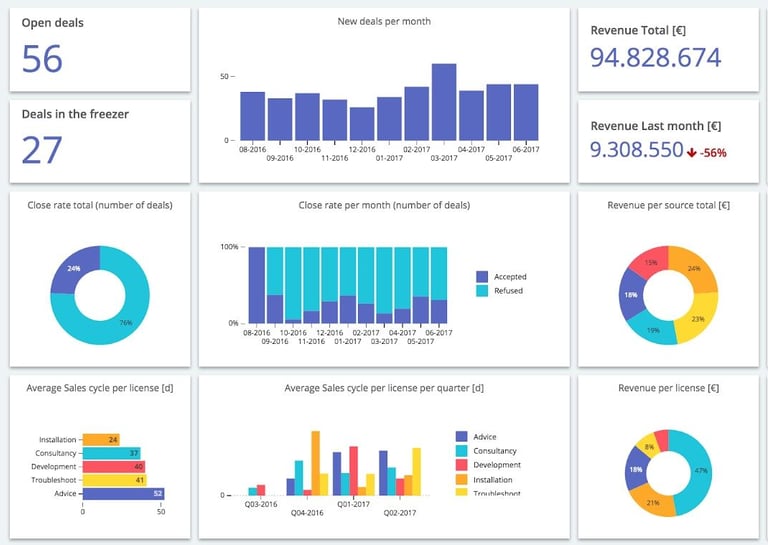Click the 08-2016 bar in close rate per month
Screen dimensions: 768x545
[x=257, y=285]
